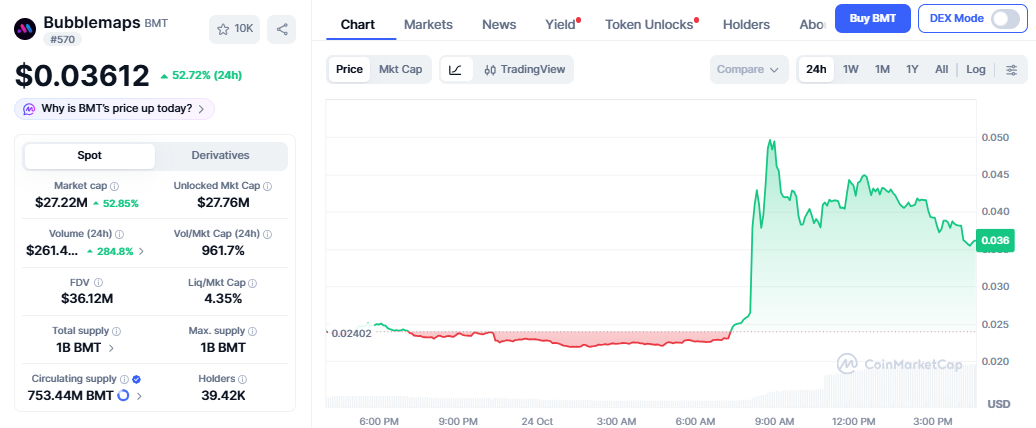Click the $27.76M unlocked market cap value

point(223,203)
